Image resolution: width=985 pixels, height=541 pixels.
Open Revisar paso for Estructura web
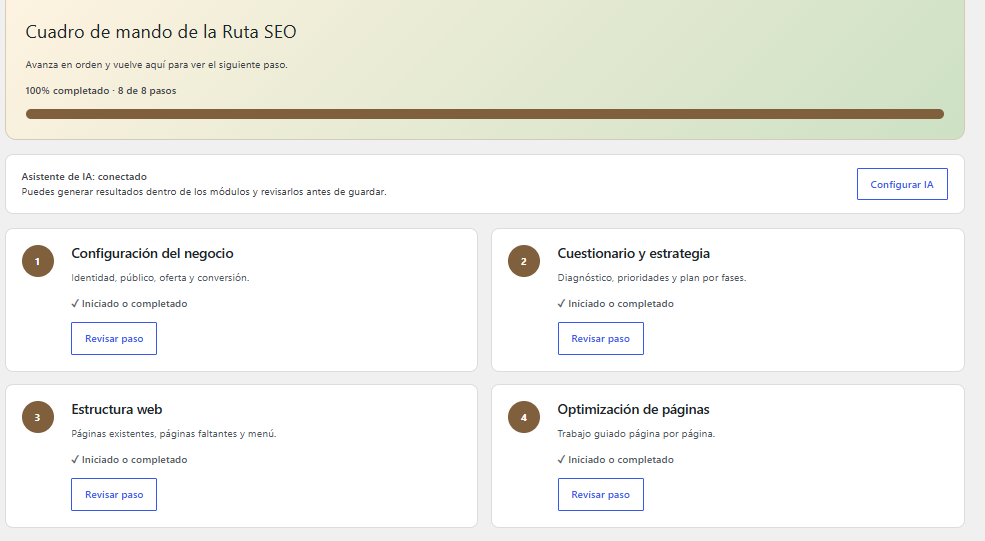tap(114, 495)
